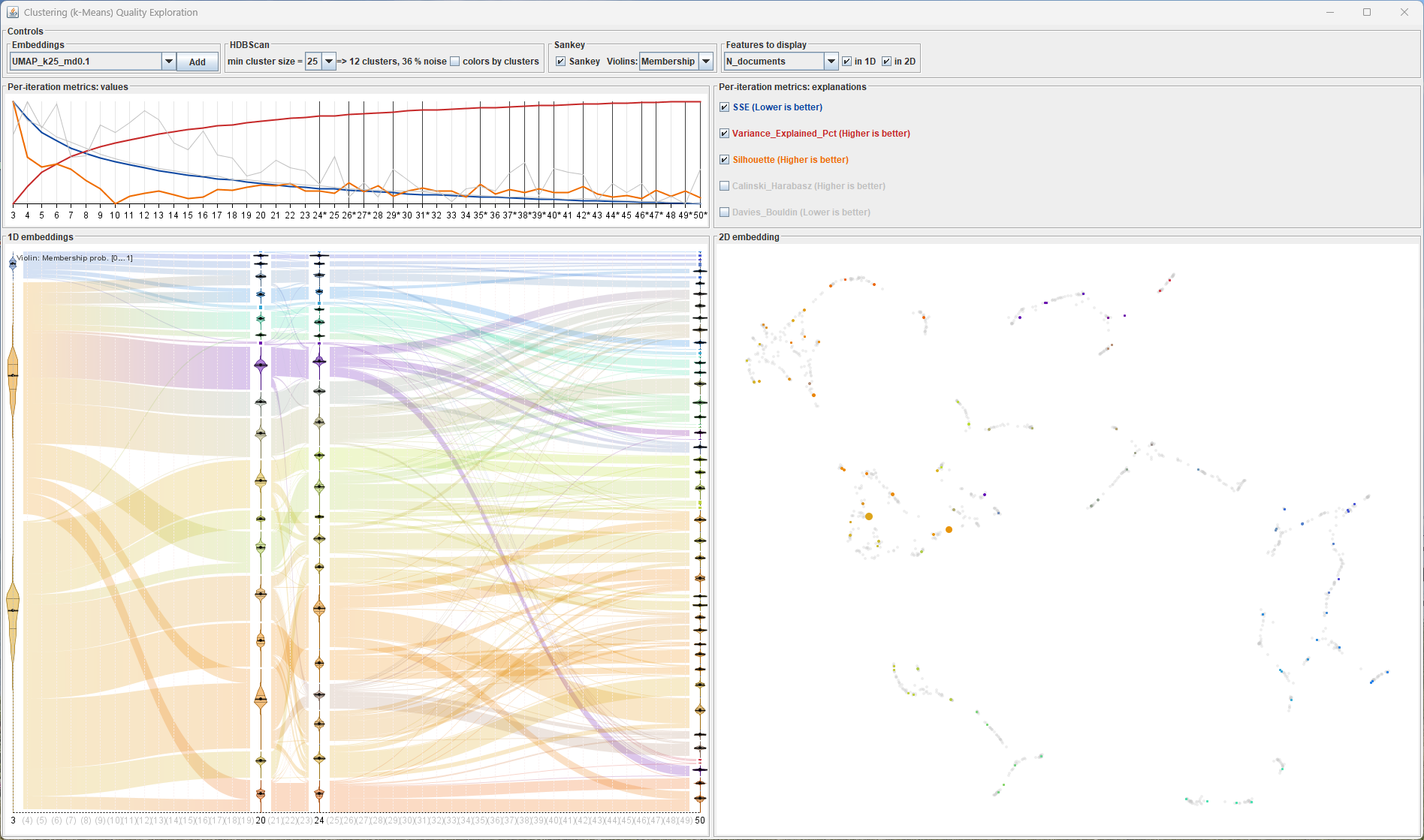Image resolution: width=1424 pixels, height=840 pixels.
Task: Click k=3 label under 1D embeddings
Action: tap(13, 820)
